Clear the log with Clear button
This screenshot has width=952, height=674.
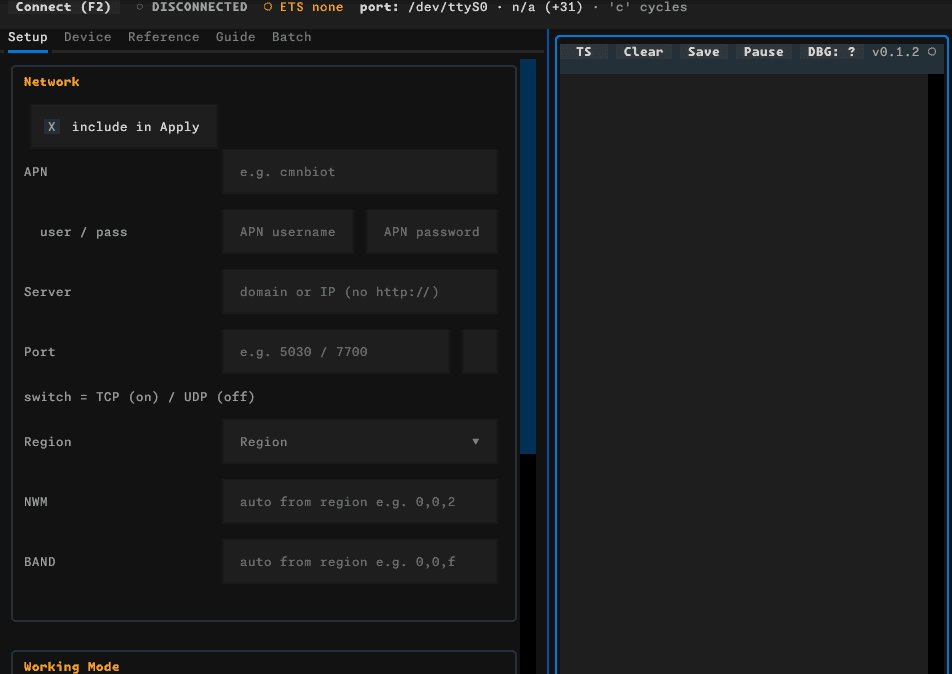644,52
